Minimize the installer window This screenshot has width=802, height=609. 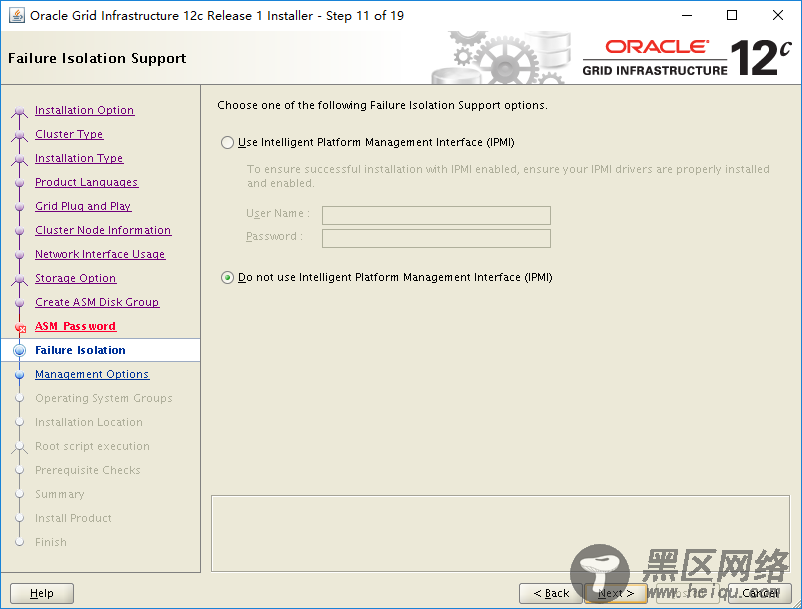pyautogui.click(x=687, y=15)
